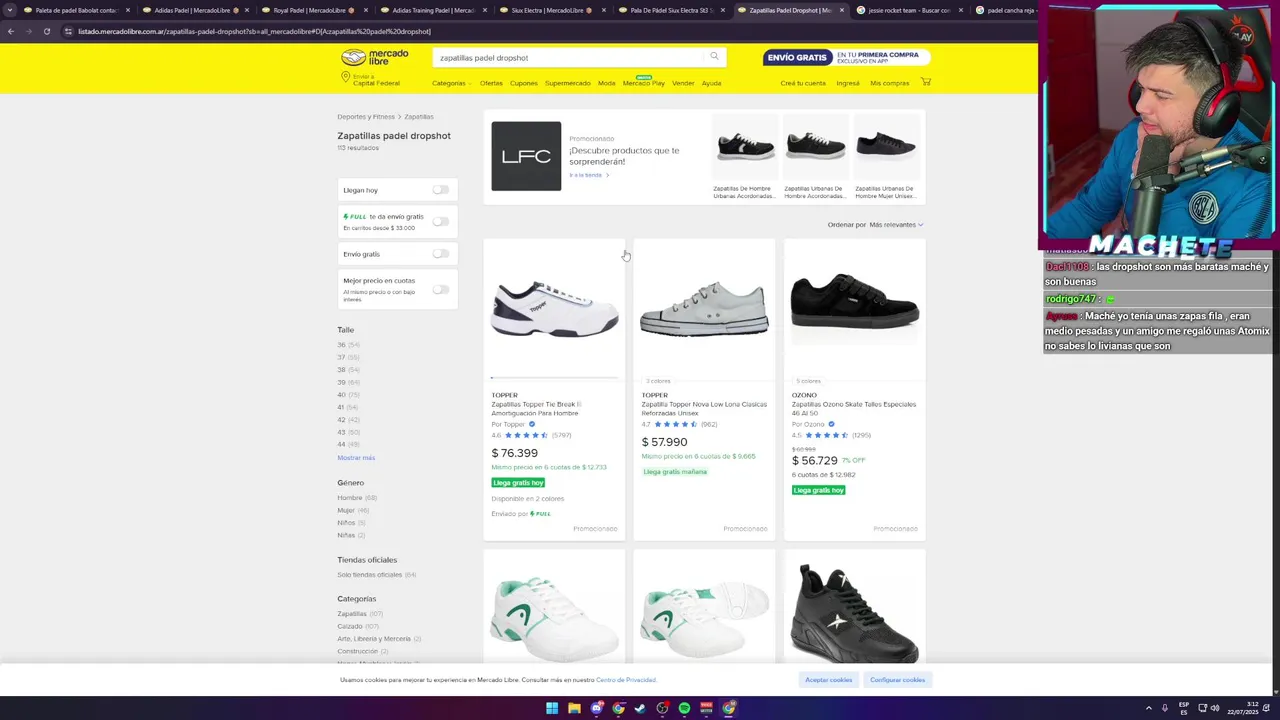The width and height of the screenshot is (1280, 720).
Task: Click the location pin next to Capital Federal
Action: [345, 78]
